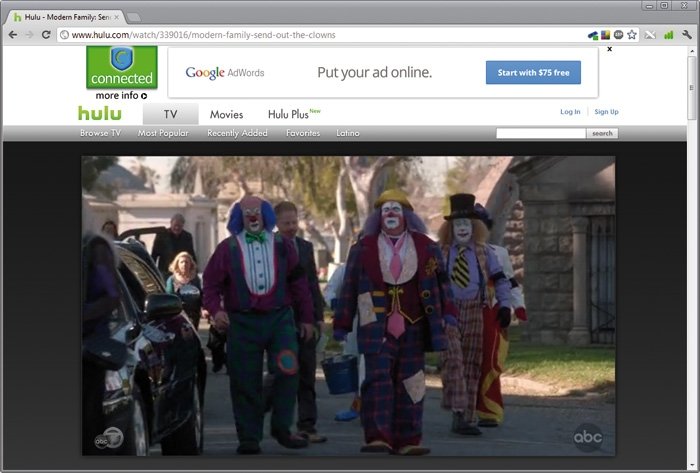Image resolution: width=700 pixels, height=473 pixels.
Task: Bookmark this page with the star icon
Action: tap(632, 34)
